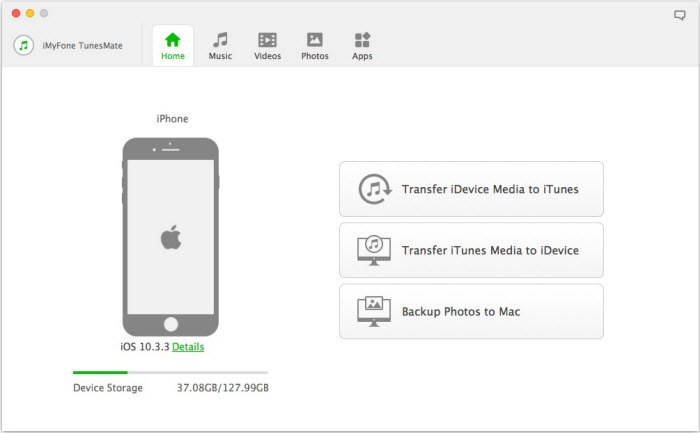Open the feedback chat bubble icon

(x=679, y=15)
